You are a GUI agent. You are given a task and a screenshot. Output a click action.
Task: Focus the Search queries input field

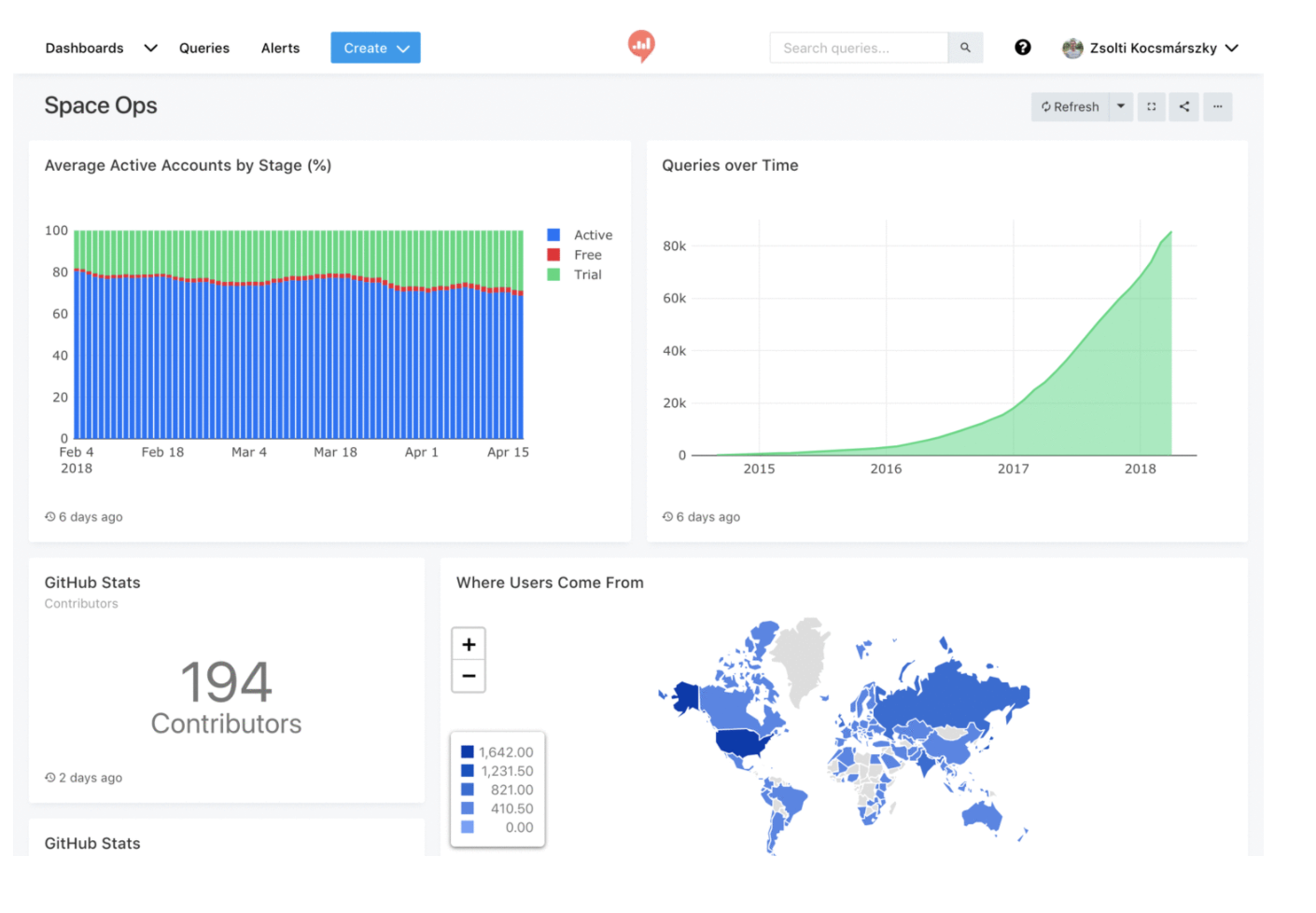pos(859,48)
